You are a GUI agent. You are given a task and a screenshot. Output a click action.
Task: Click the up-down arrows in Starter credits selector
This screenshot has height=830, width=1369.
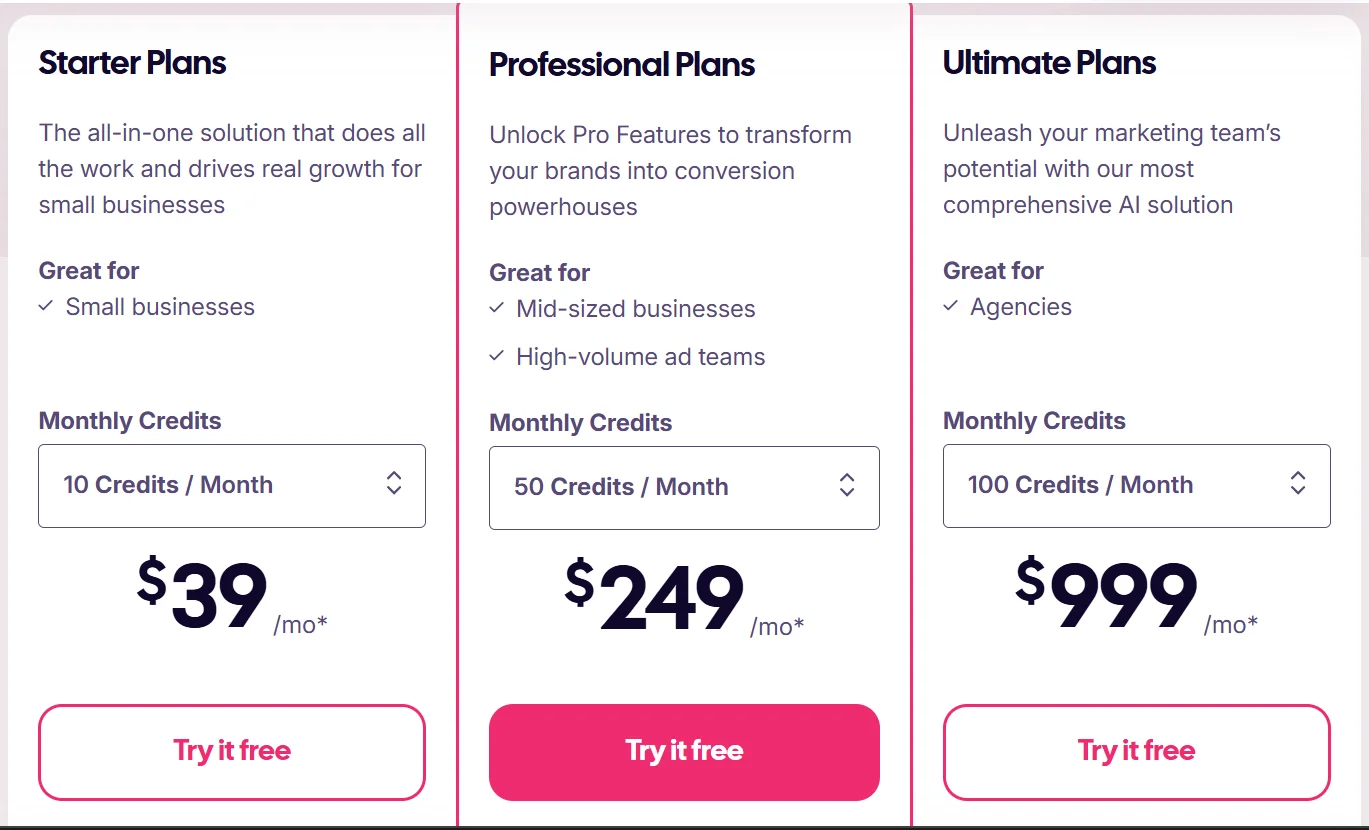point(394,484)
